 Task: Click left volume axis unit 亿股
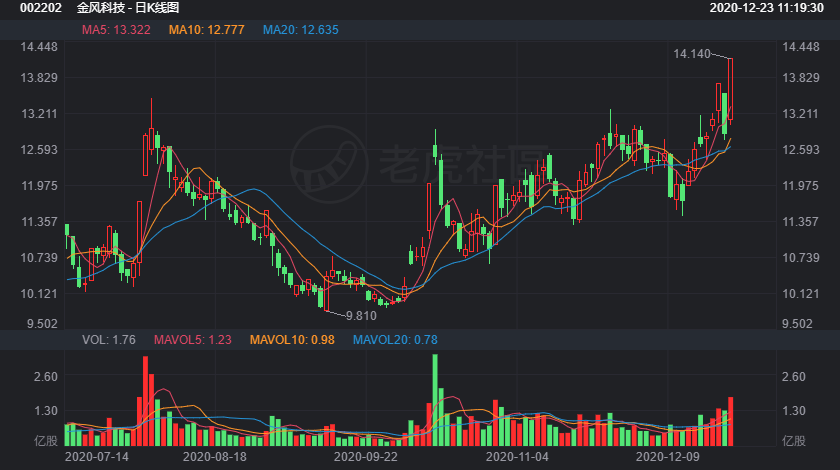coord(46,441)
